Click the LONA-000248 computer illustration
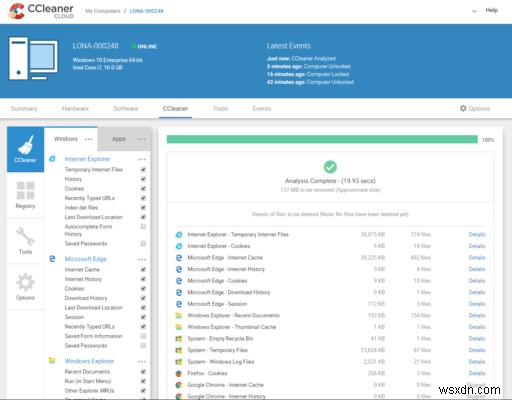This screenshot has width=512, height=400. point(33,58)
